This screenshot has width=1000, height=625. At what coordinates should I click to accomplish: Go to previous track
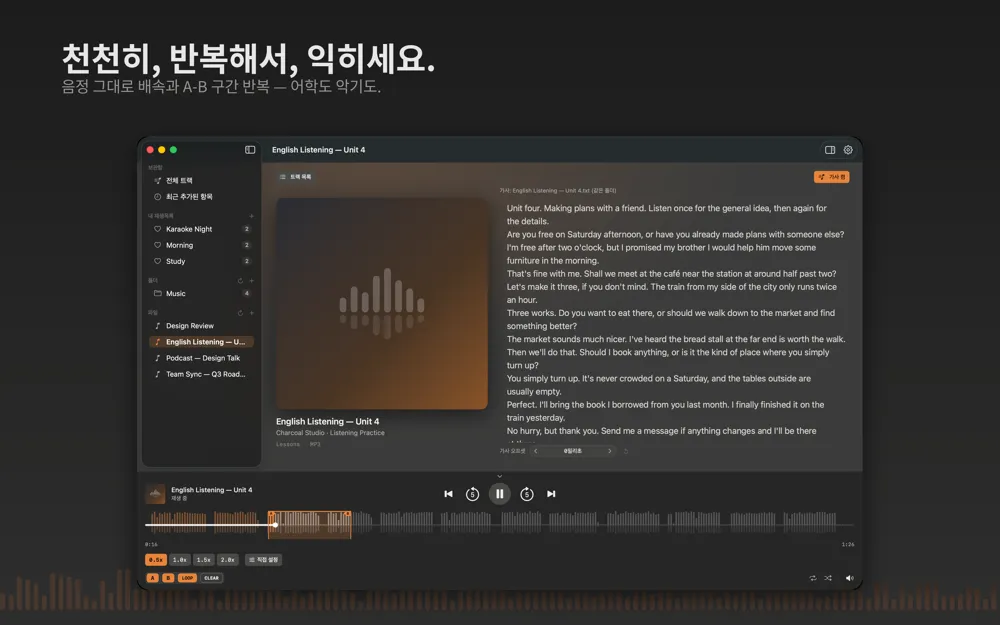pyautogui.click(x=448, y=494)
